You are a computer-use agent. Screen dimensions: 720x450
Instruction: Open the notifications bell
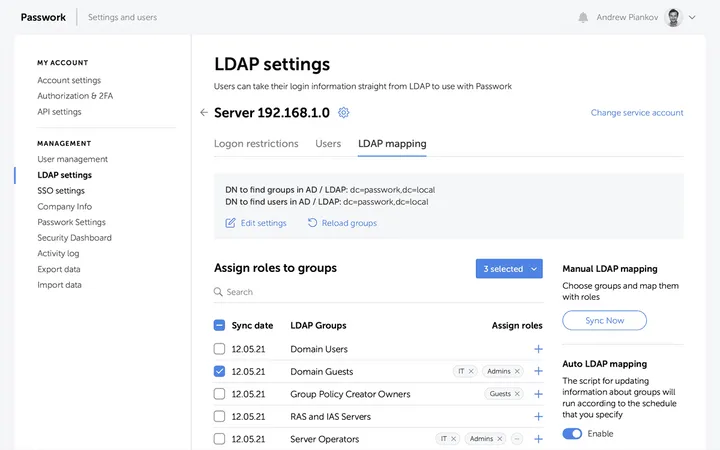click(583, 17)
